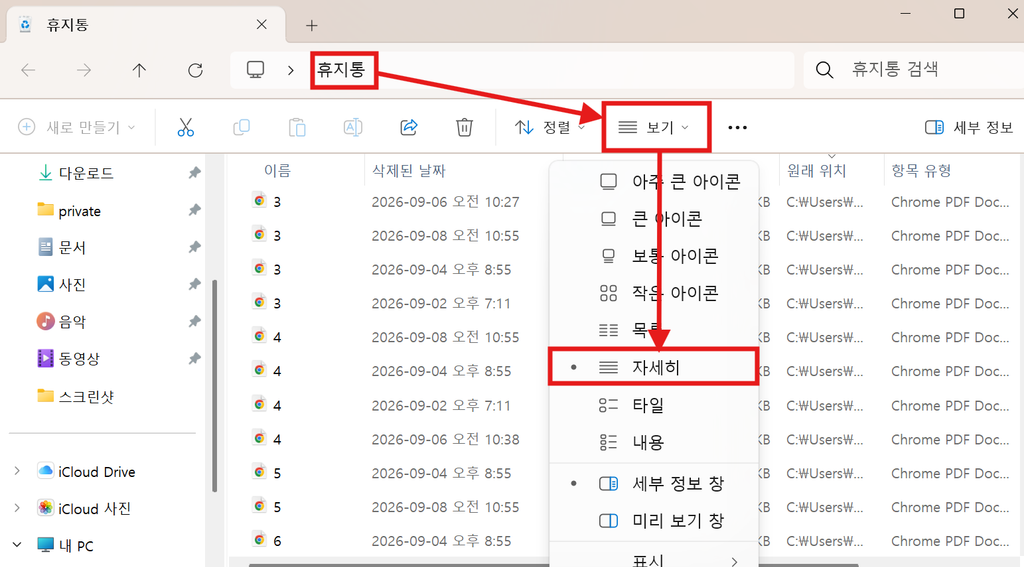Screen dimensions: 1024x567
Task: Click the pin icon next to 음악
Action: tap(194, 321)
